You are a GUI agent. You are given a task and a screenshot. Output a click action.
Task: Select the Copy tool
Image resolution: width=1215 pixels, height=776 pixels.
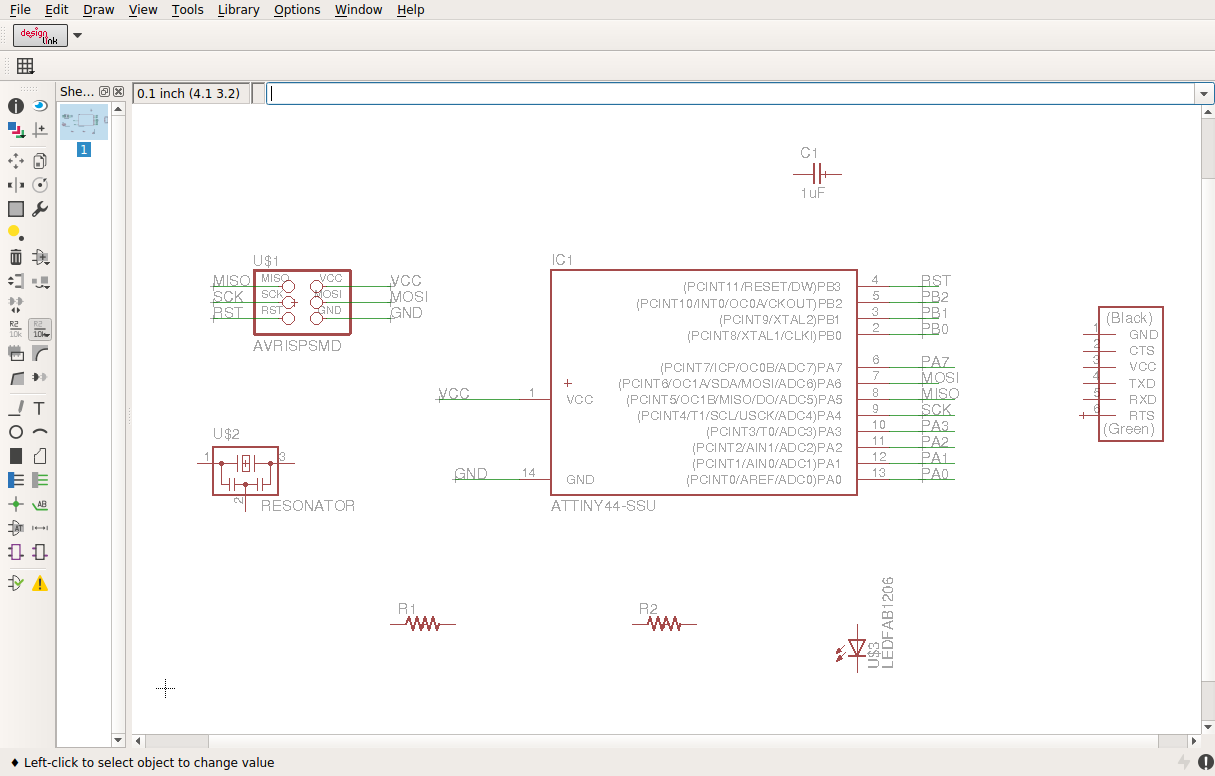pos(40,160)
